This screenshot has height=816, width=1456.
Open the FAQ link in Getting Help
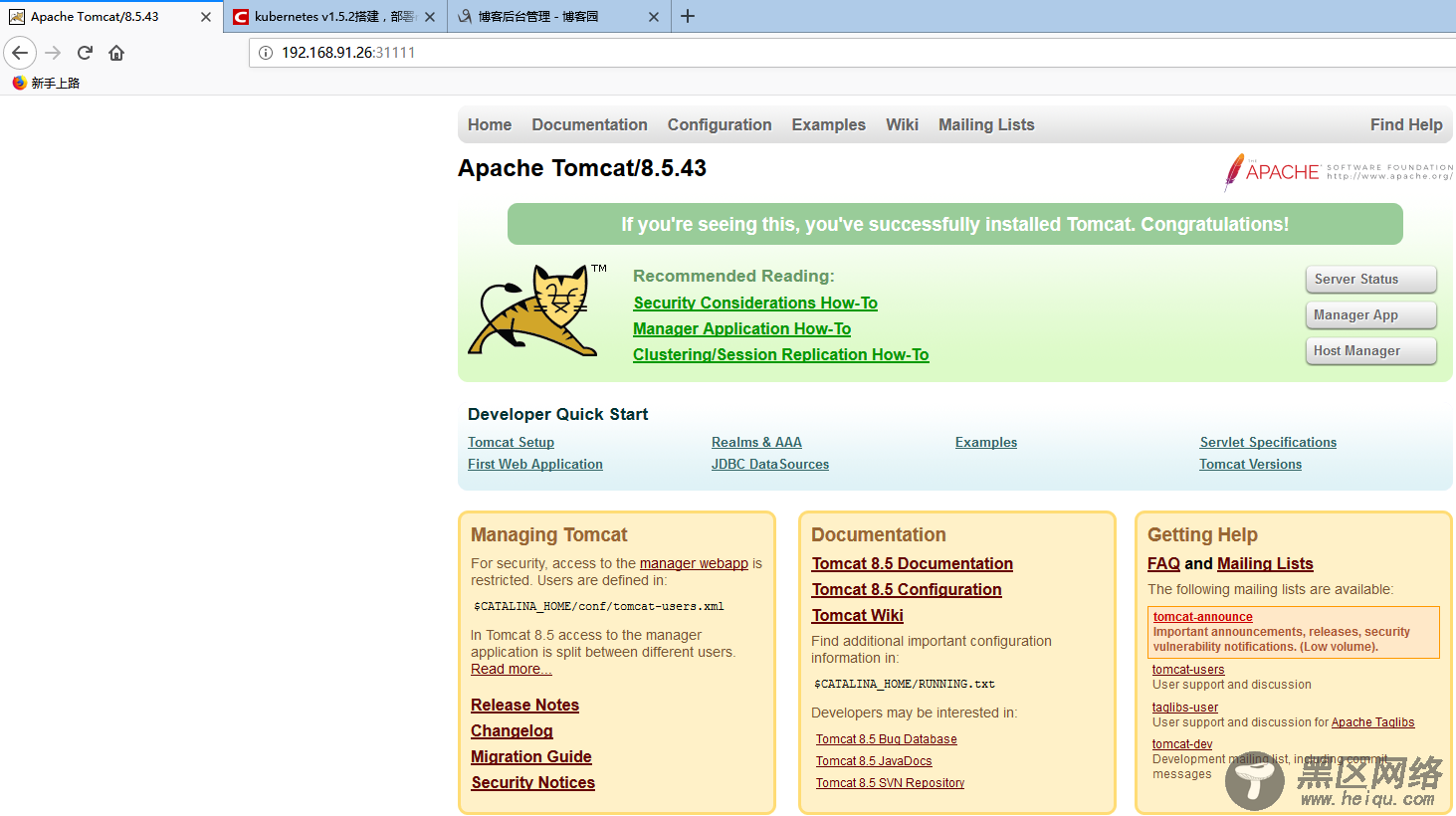click(1163, 563)
